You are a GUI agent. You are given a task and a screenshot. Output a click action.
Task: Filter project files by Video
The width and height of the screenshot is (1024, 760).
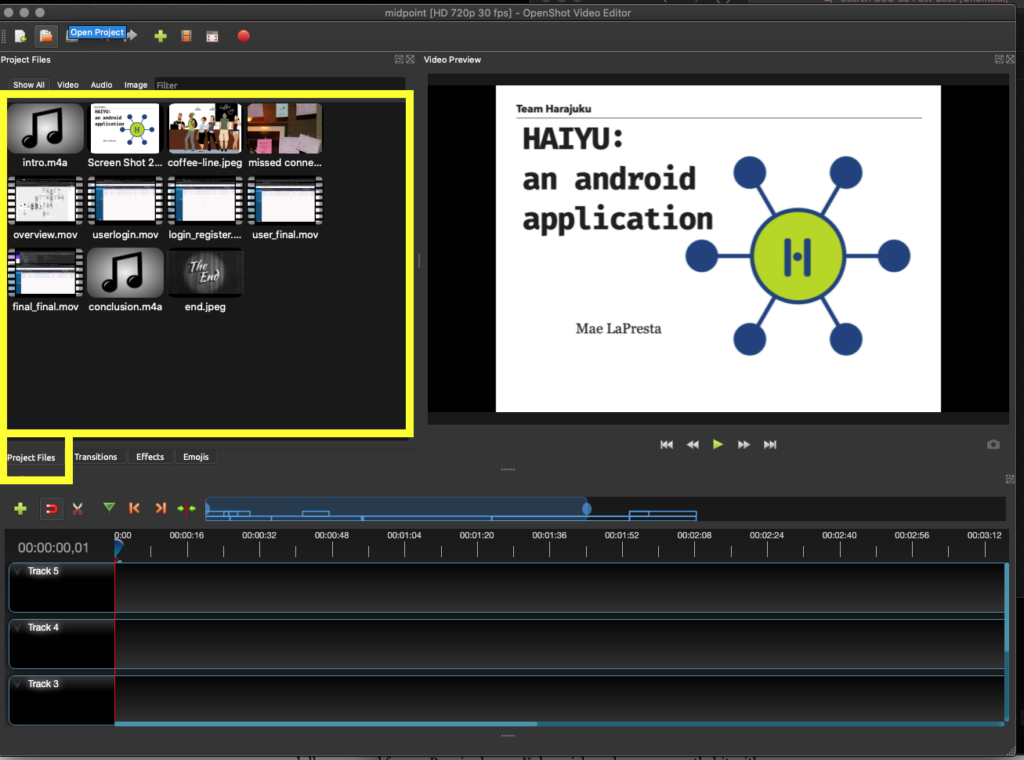(x=67, y=85)
